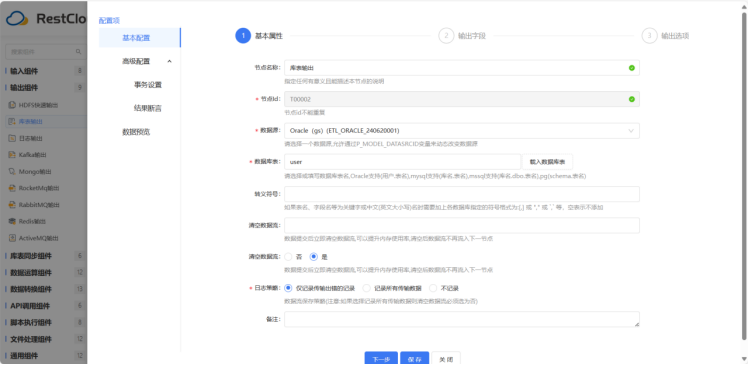Select the RocketMq输出 component icon
The height and width of the screenshot is (365, 748).
[12, 188]
